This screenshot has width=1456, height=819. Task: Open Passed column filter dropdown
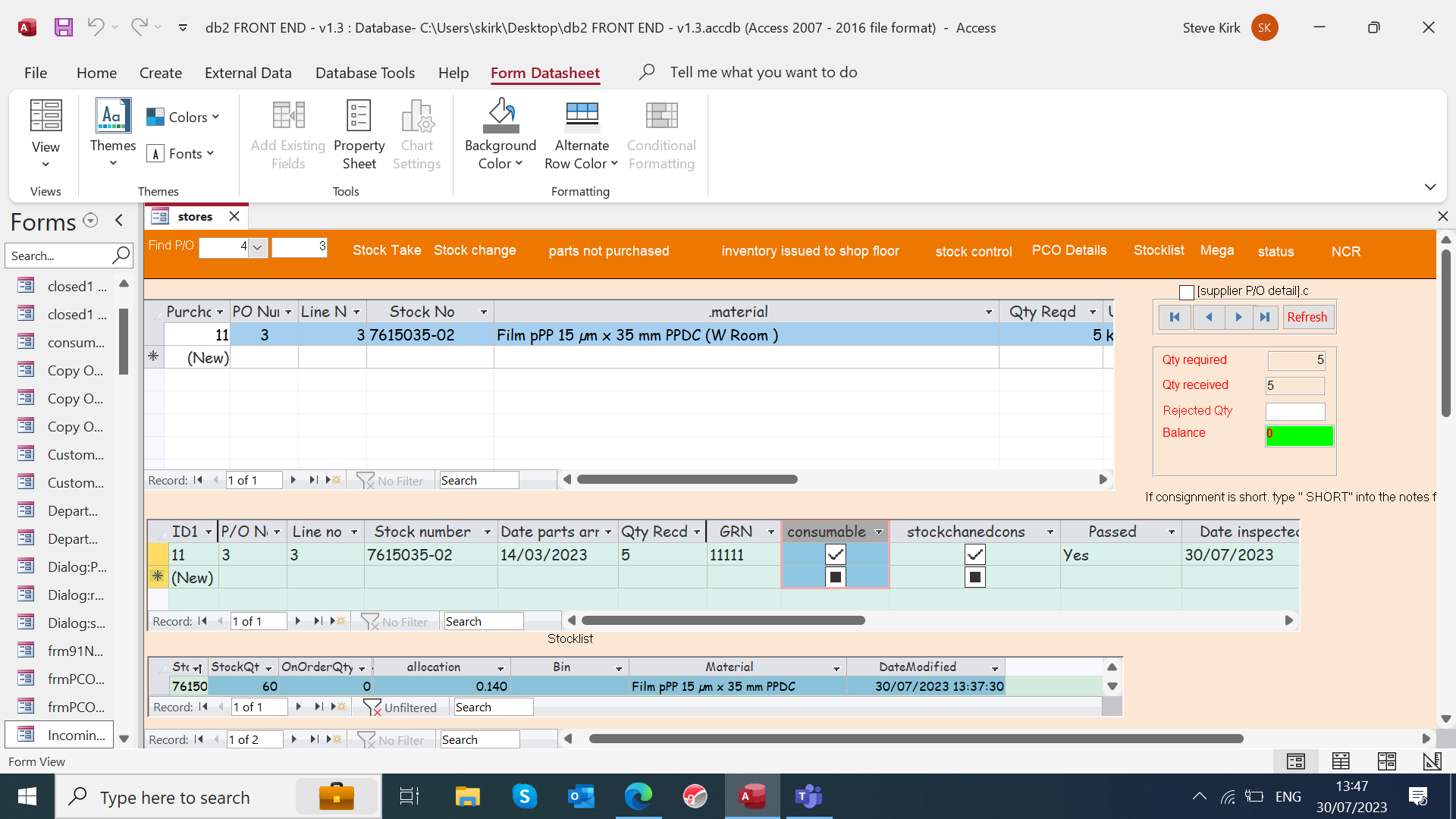coord(1171,532)
